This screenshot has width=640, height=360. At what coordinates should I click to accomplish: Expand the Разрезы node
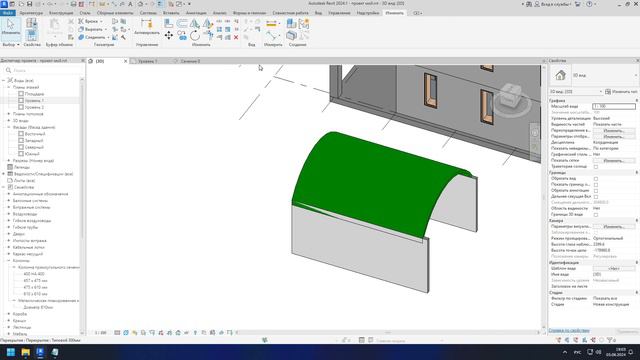click(9, 160)
